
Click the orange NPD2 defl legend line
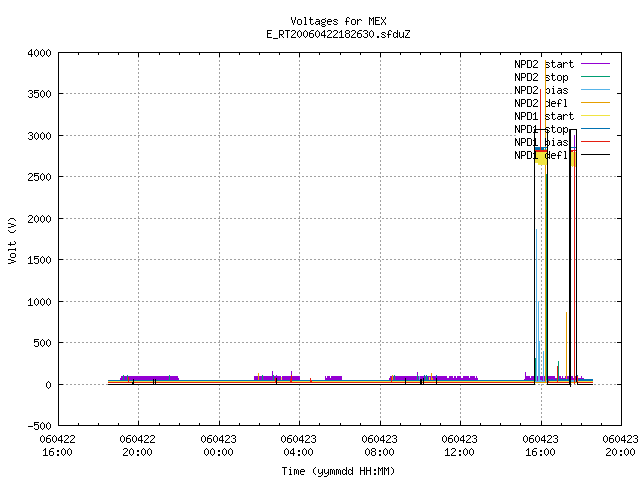pos(595,103)
